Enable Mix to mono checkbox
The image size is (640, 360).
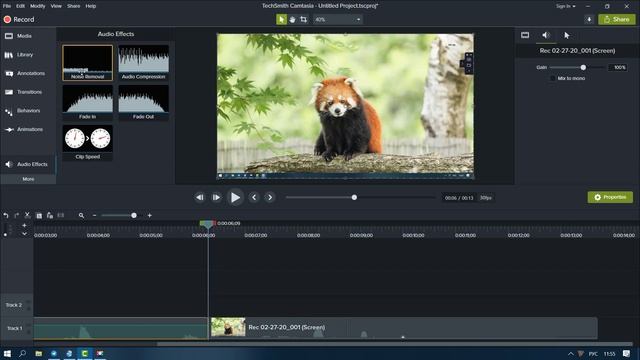coord(553,78)
